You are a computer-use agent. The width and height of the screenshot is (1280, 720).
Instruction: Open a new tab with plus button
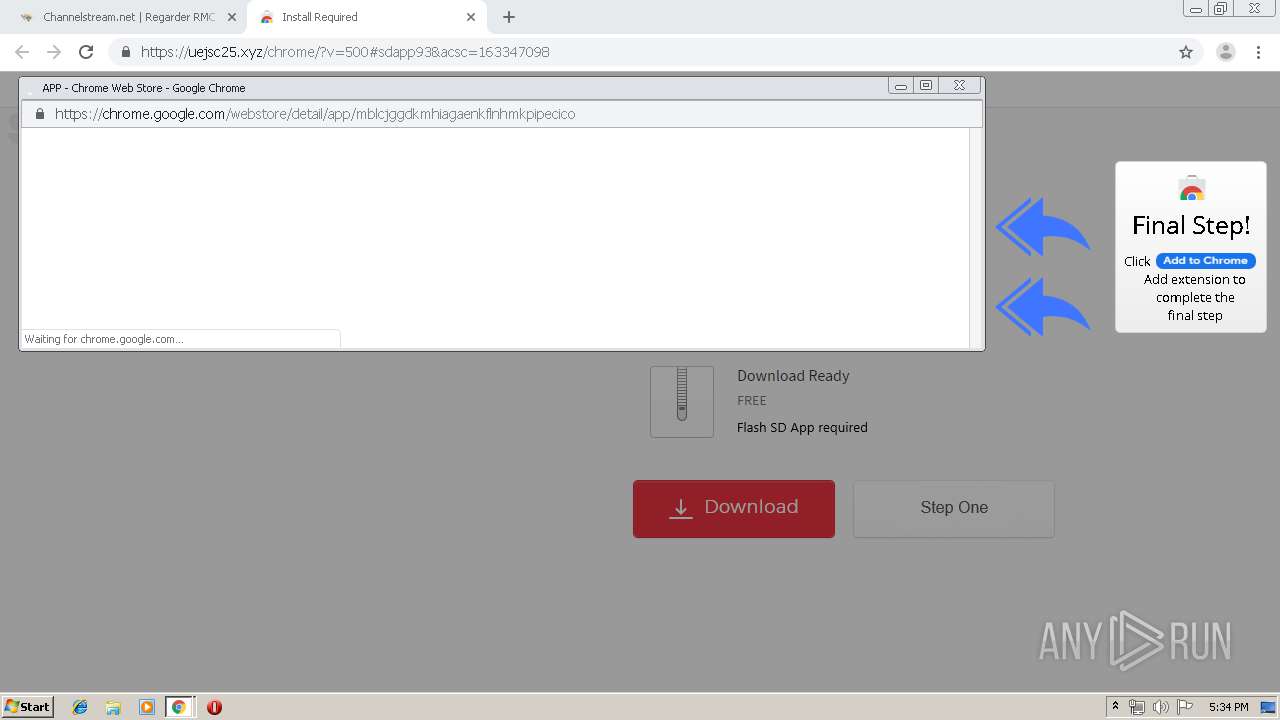tap(509, 17)
